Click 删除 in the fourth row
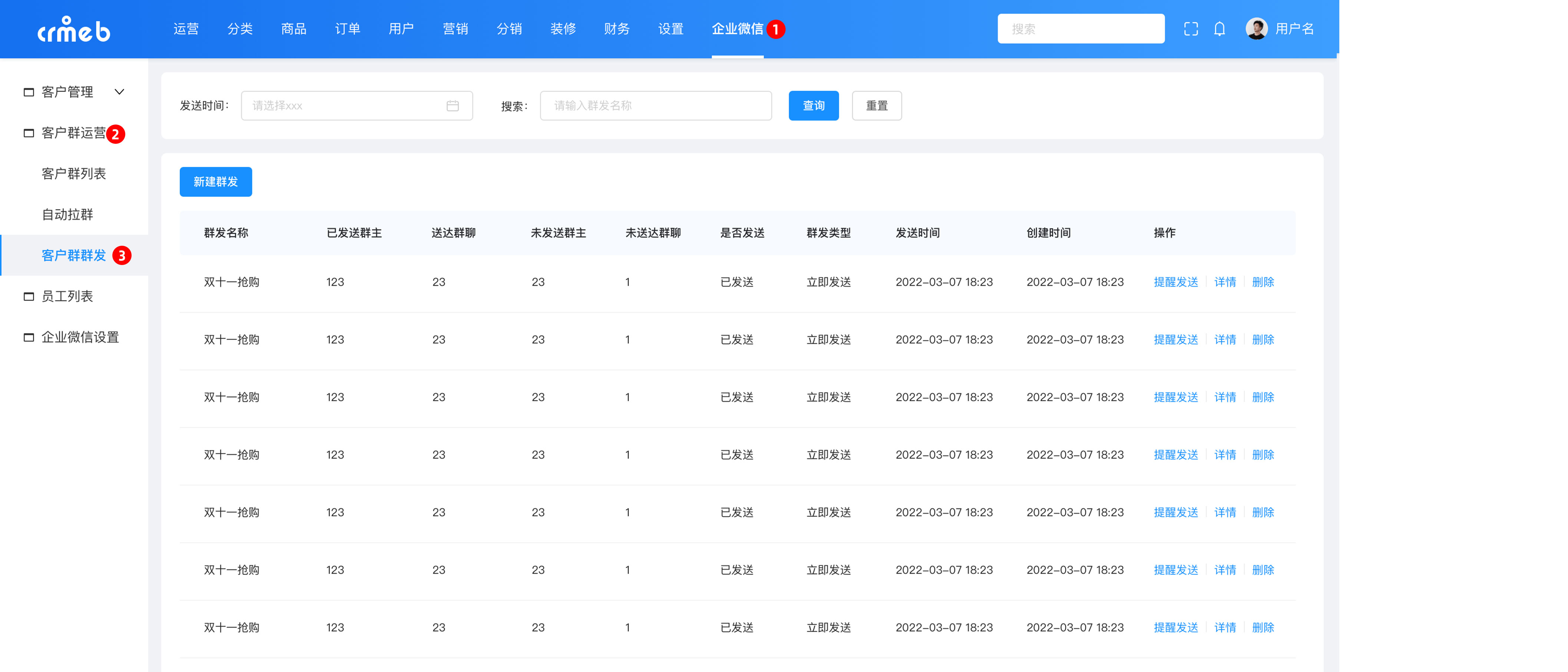Viewport: 1568px width, 672px height. tap(1262, 455)
